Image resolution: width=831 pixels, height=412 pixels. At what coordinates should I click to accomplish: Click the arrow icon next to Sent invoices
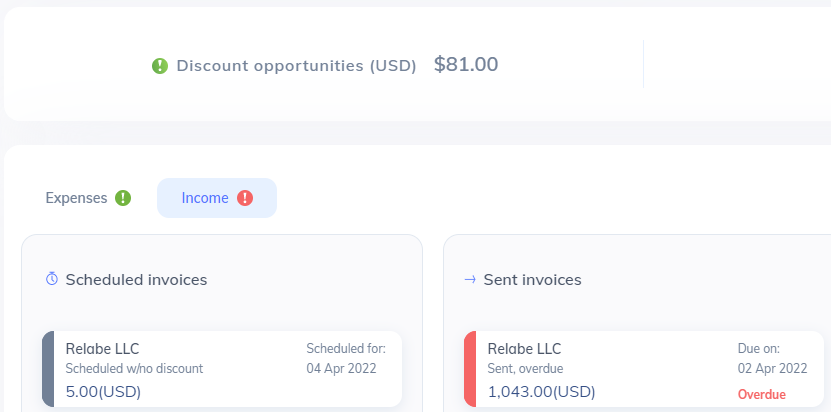470,279
